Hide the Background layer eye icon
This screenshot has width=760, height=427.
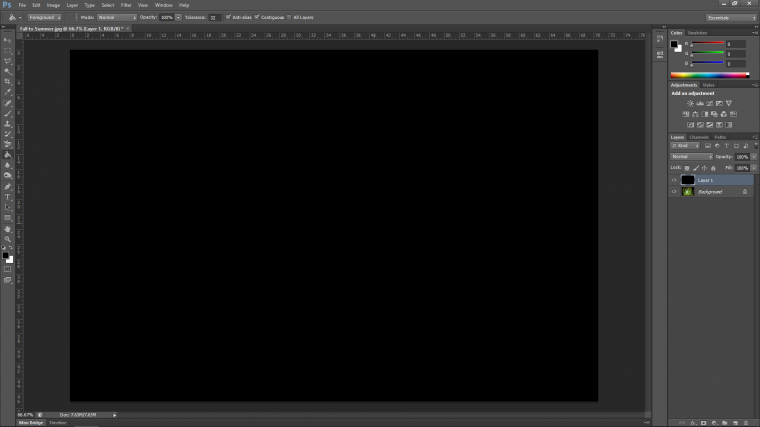coord(674,191)
